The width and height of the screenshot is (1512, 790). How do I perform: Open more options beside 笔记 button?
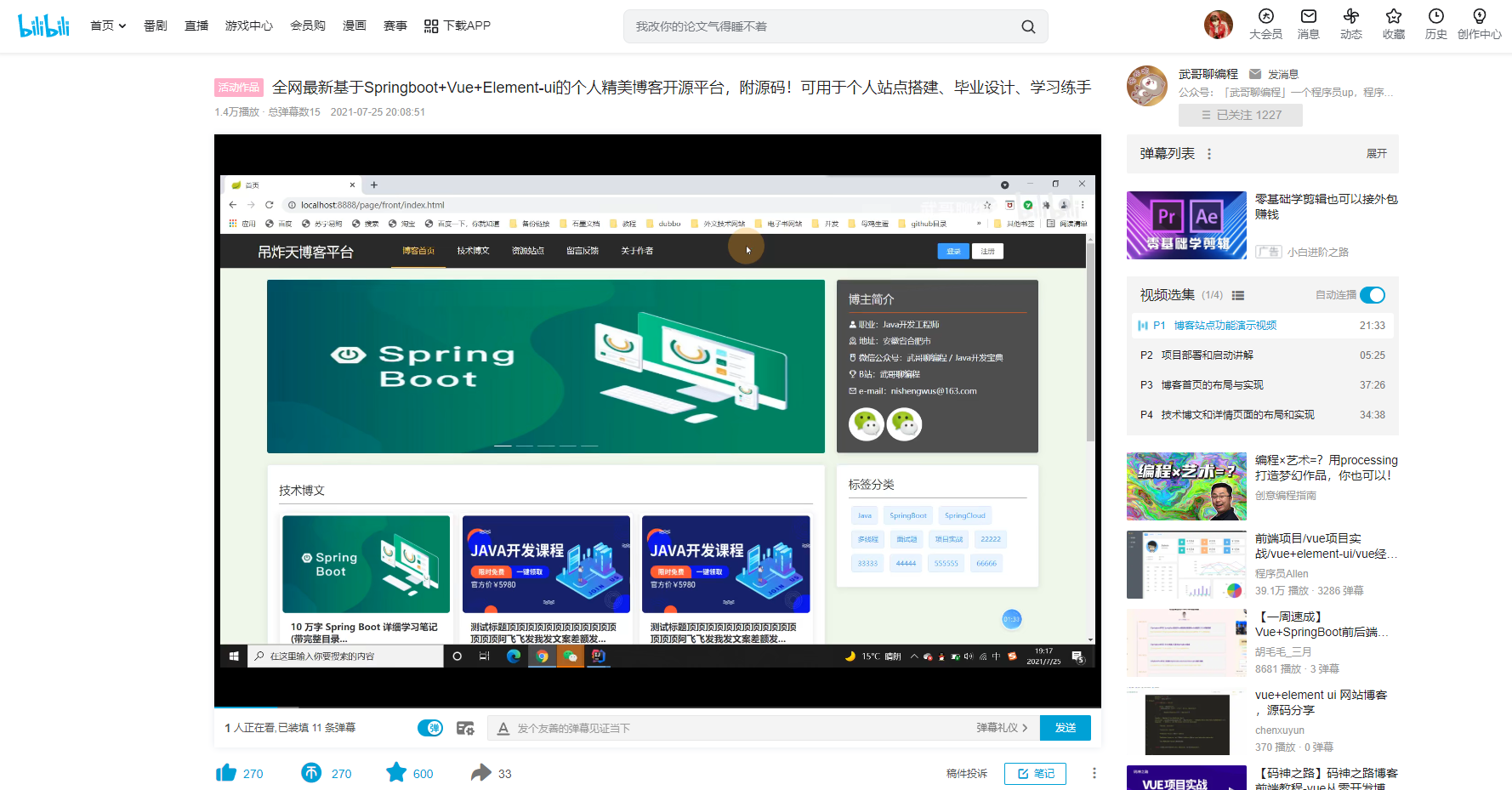pyautogui.click(x=1094, y=773)
